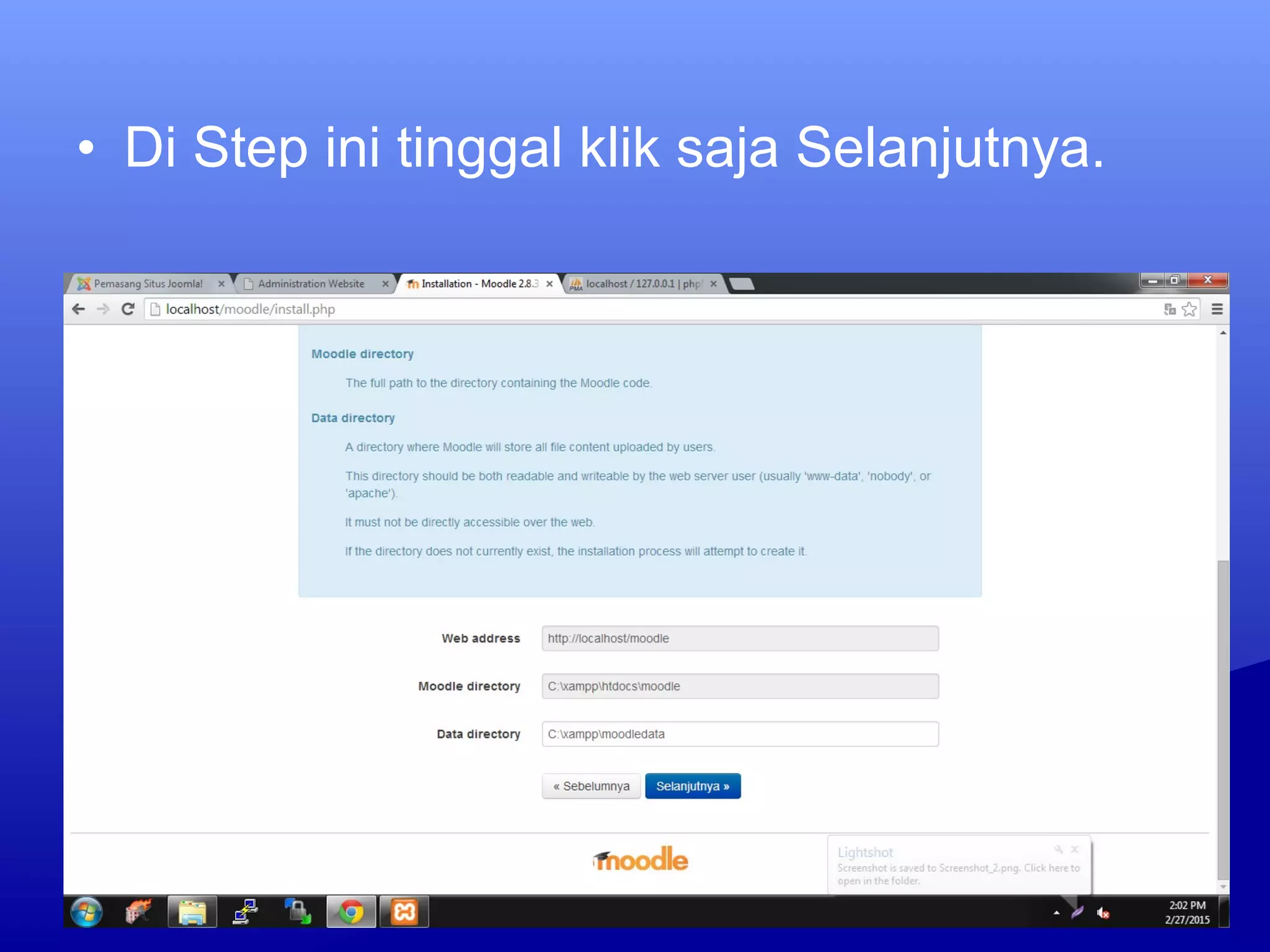Click the muted volume tray icon
The height and width of the screenshot is (952, 1270).
click(1103, 913)
